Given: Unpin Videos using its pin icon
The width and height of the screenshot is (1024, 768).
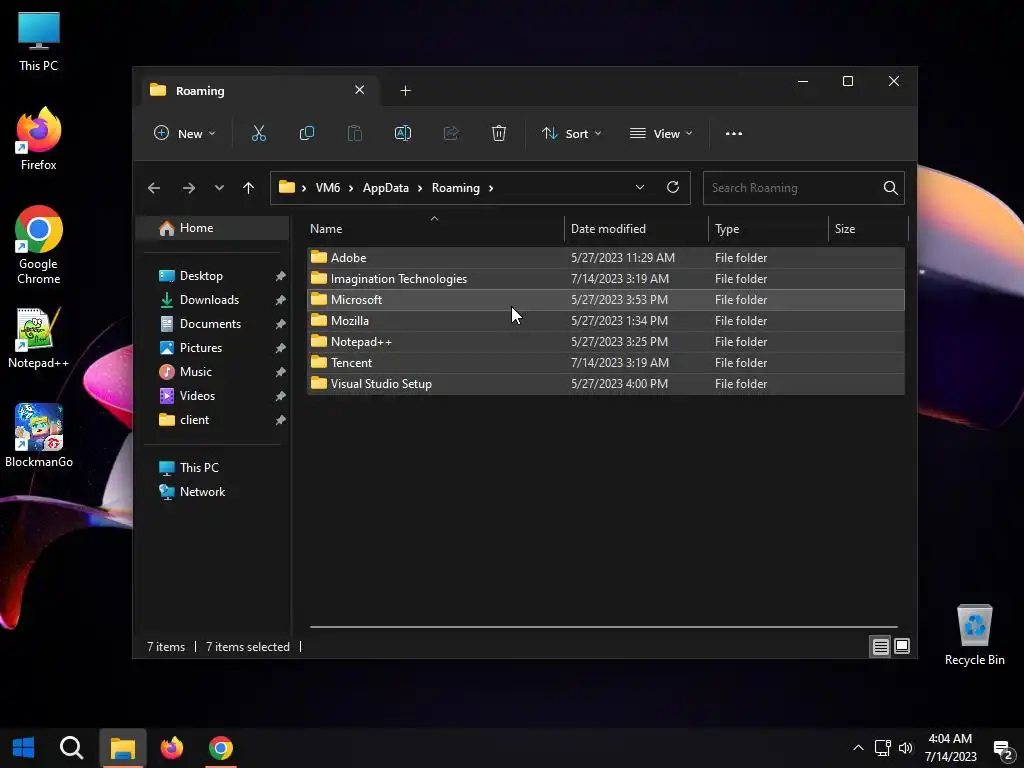Looking at the screenshot, I should pyautogui.click(x=281, y=396).
